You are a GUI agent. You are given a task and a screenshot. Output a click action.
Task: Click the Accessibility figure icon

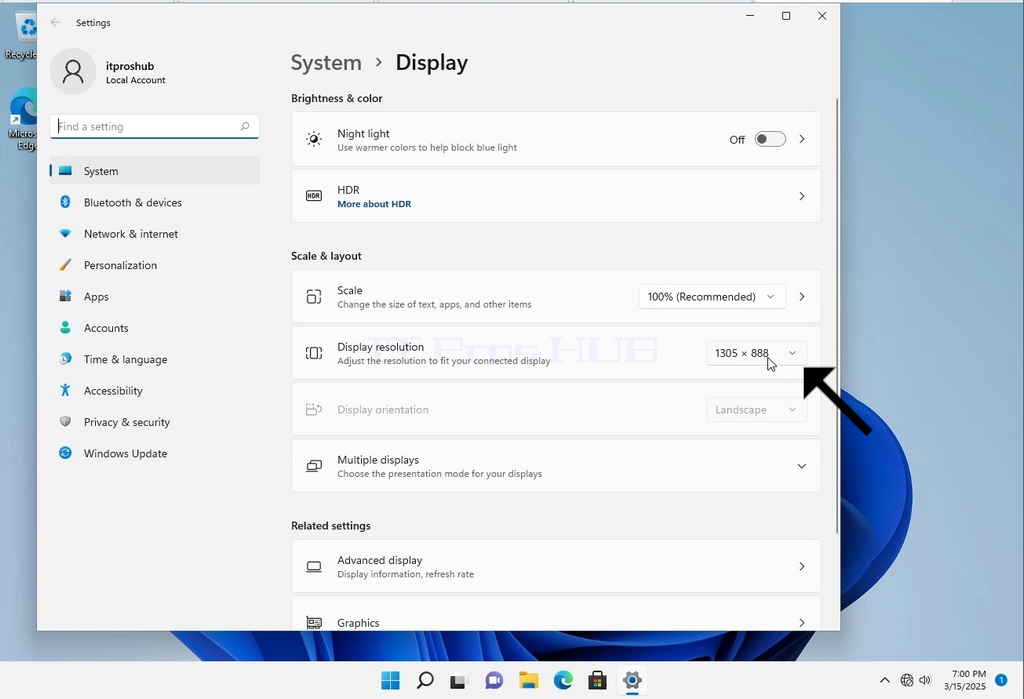(65, 391)
